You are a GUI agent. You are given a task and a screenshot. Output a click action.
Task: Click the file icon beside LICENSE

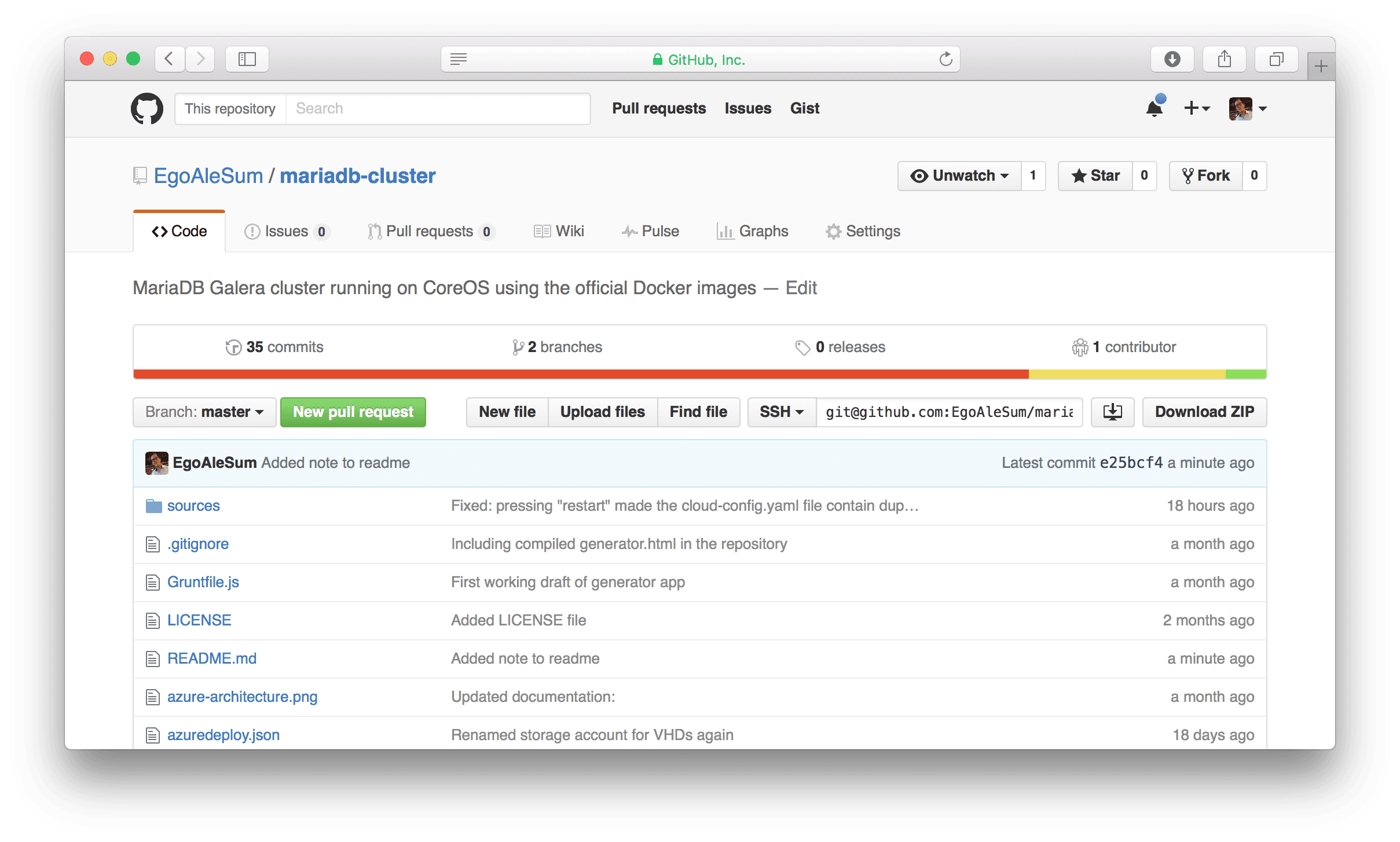click(x=153, y=620)
